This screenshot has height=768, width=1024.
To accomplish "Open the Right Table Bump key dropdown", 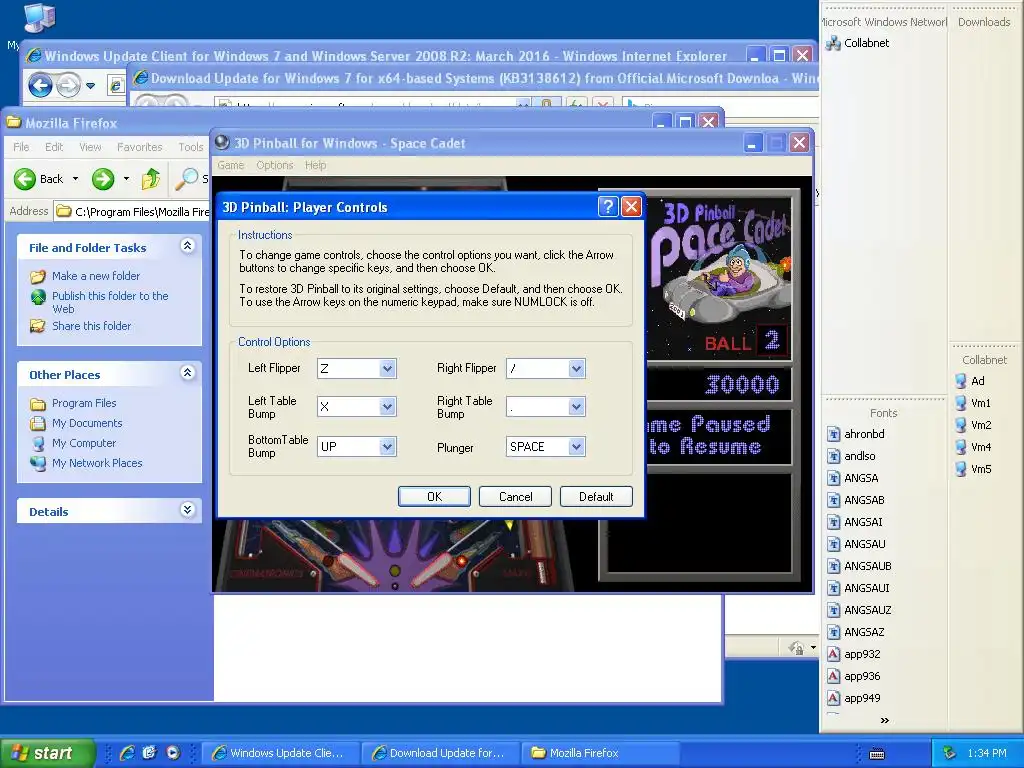I will coord(576,407).
